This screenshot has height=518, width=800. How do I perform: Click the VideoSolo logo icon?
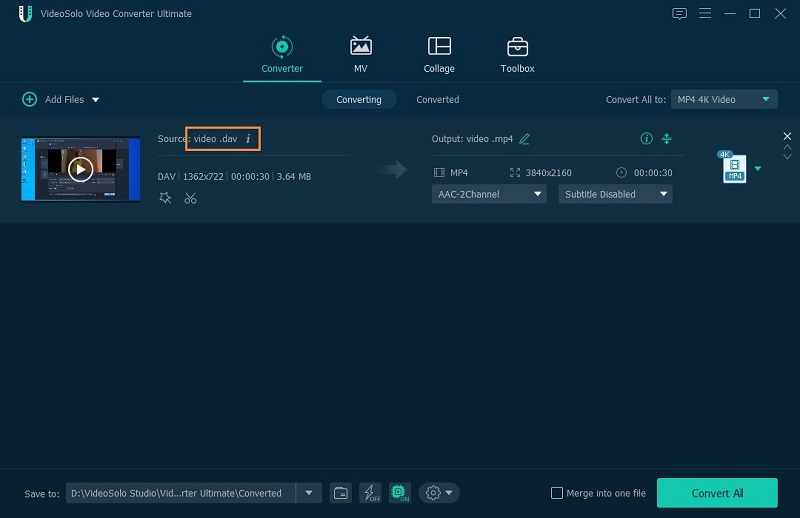(25, 14)
